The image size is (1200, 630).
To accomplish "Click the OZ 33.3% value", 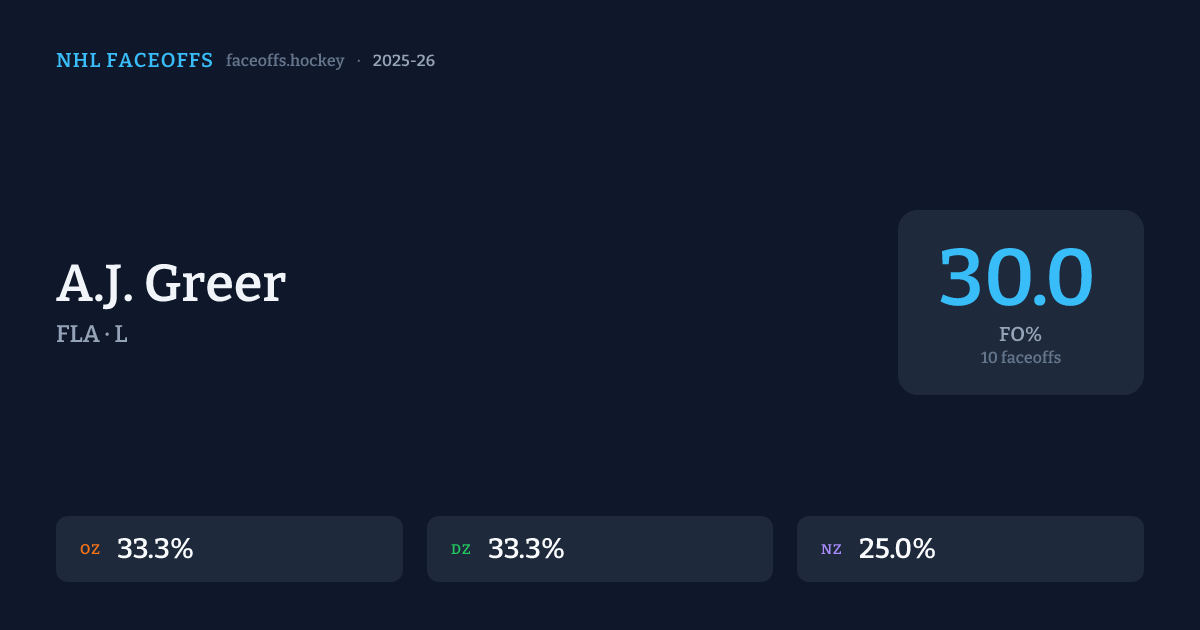I will 155,549.
